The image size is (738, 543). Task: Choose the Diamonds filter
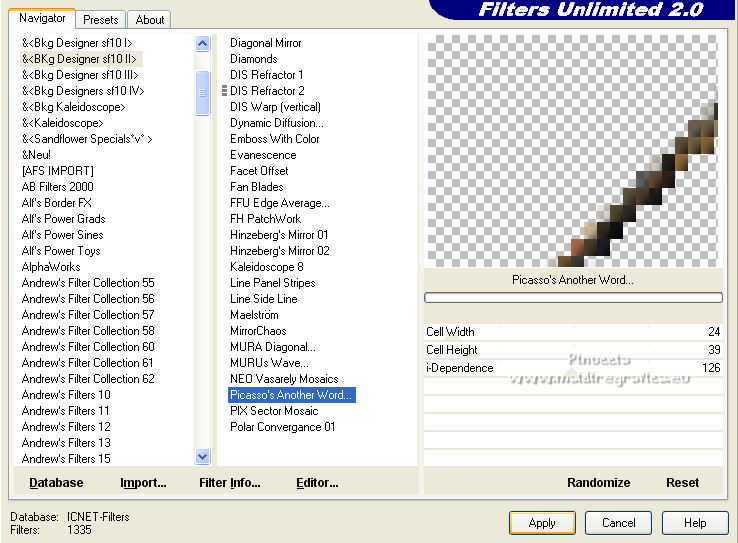point(254,59)
